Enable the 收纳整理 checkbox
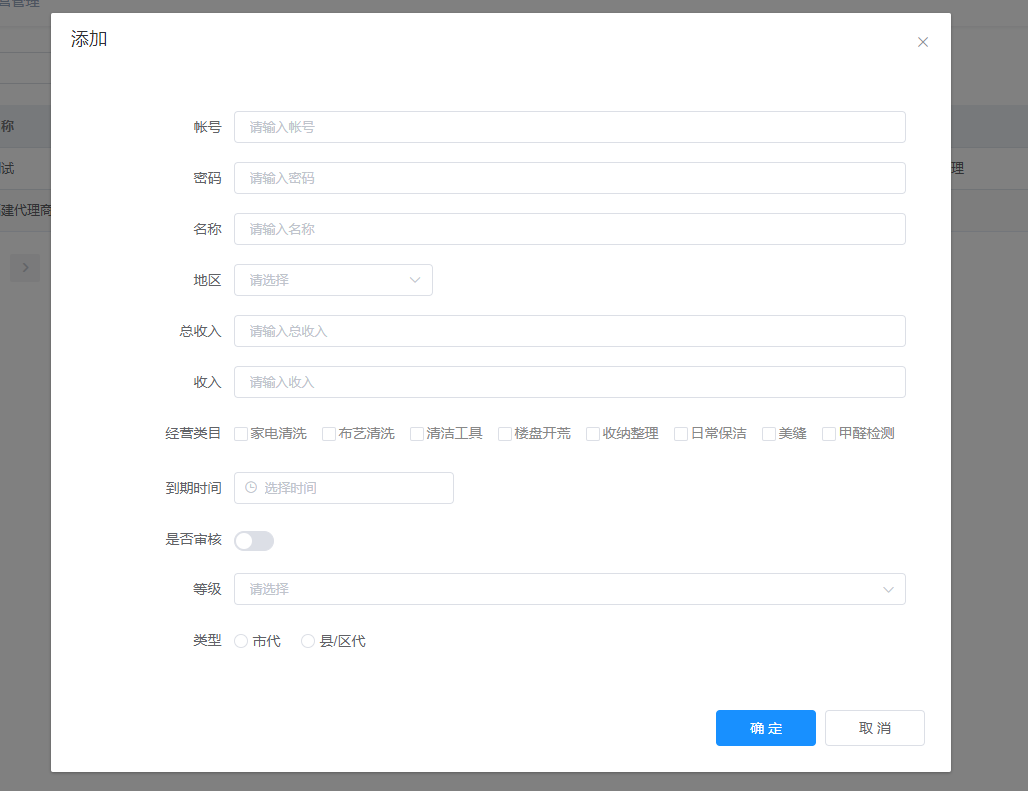The image size is (1028, 791). [x=593, y=434]
